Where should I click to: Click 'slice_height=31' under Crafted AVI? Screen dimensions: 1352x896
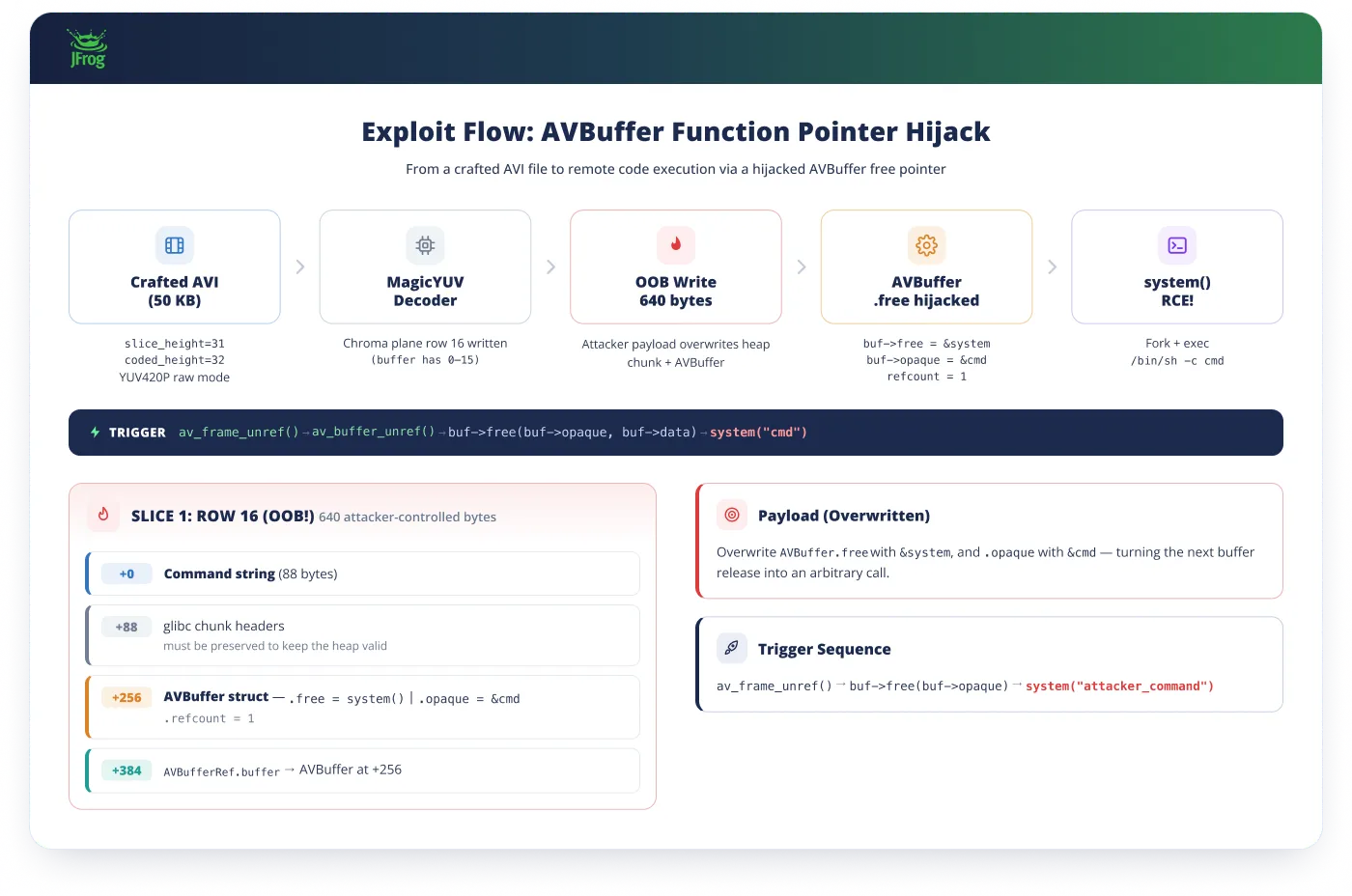click(x=175, y=344)
